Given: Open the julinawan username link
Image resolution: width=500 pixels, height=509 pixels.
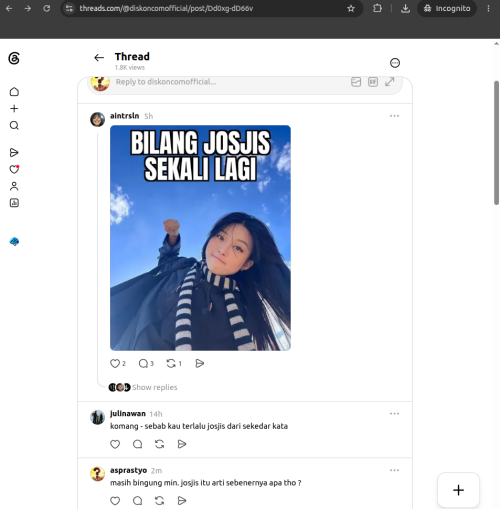Looking at the screenshot, I should pyautogui.click(x=128, y=414).
